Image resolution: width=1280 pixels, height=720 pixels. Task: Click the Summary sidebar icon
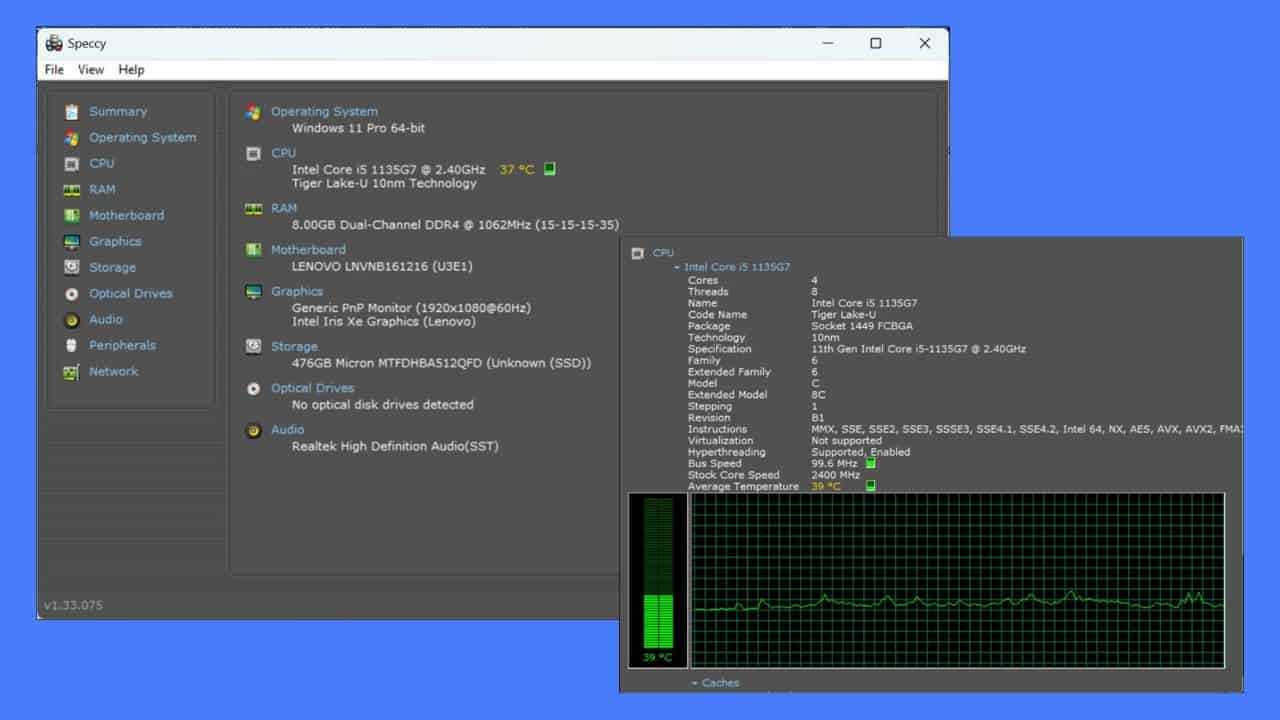tap(71, 112)
